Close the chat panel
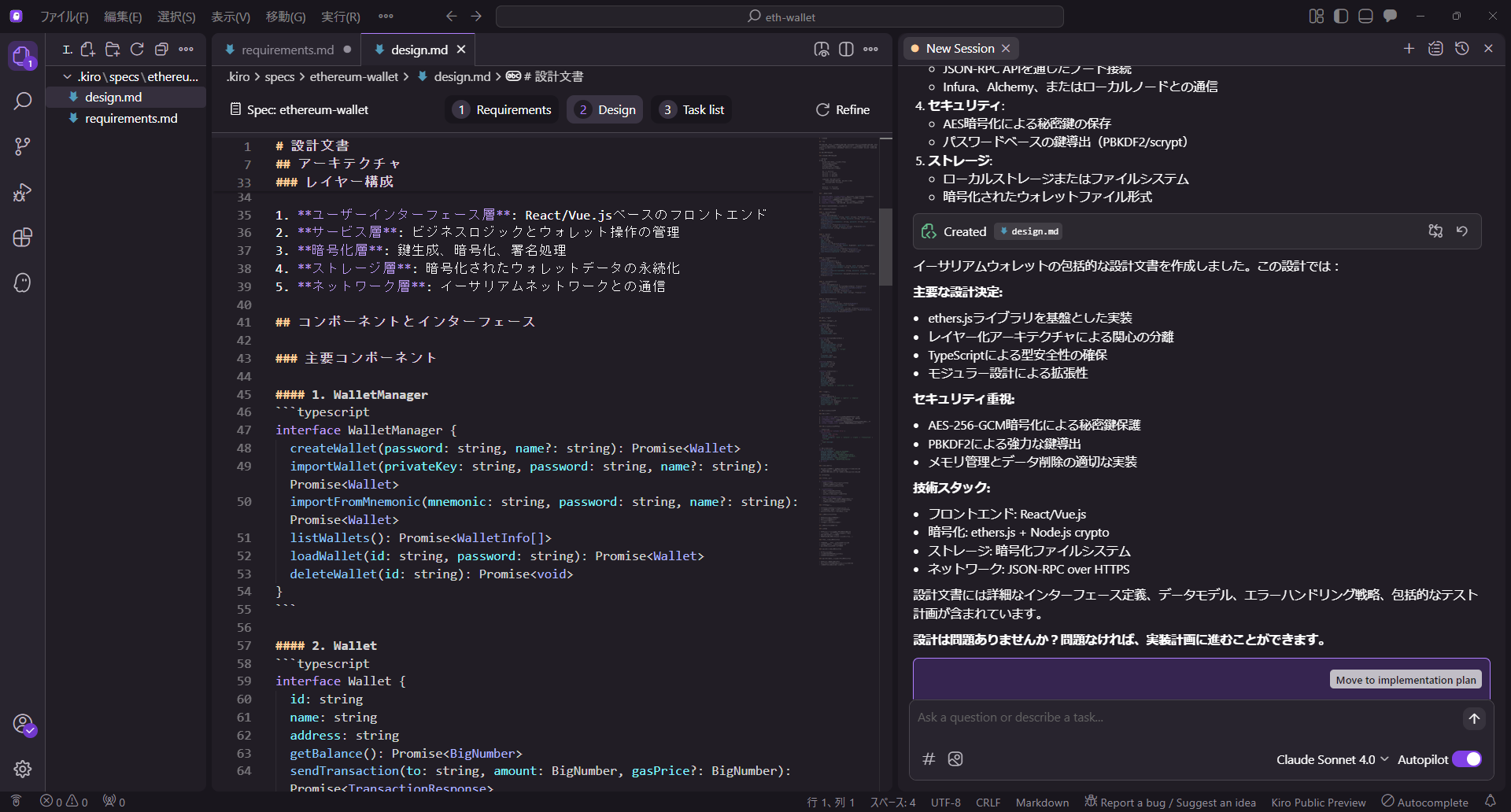Screen dimensions: 1511x812 1488,48
